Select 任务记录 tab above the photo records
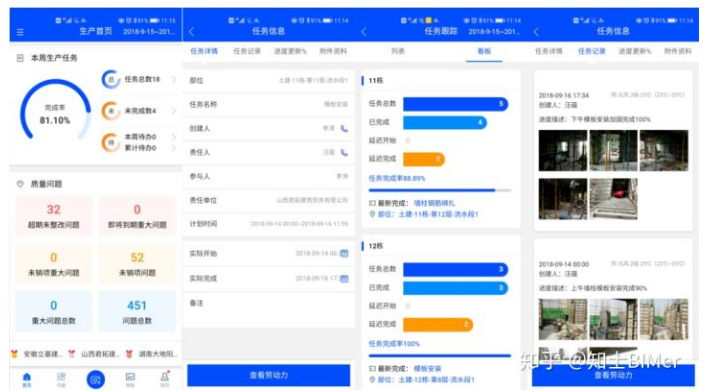 pyautogui.click(x=592, y=51)
